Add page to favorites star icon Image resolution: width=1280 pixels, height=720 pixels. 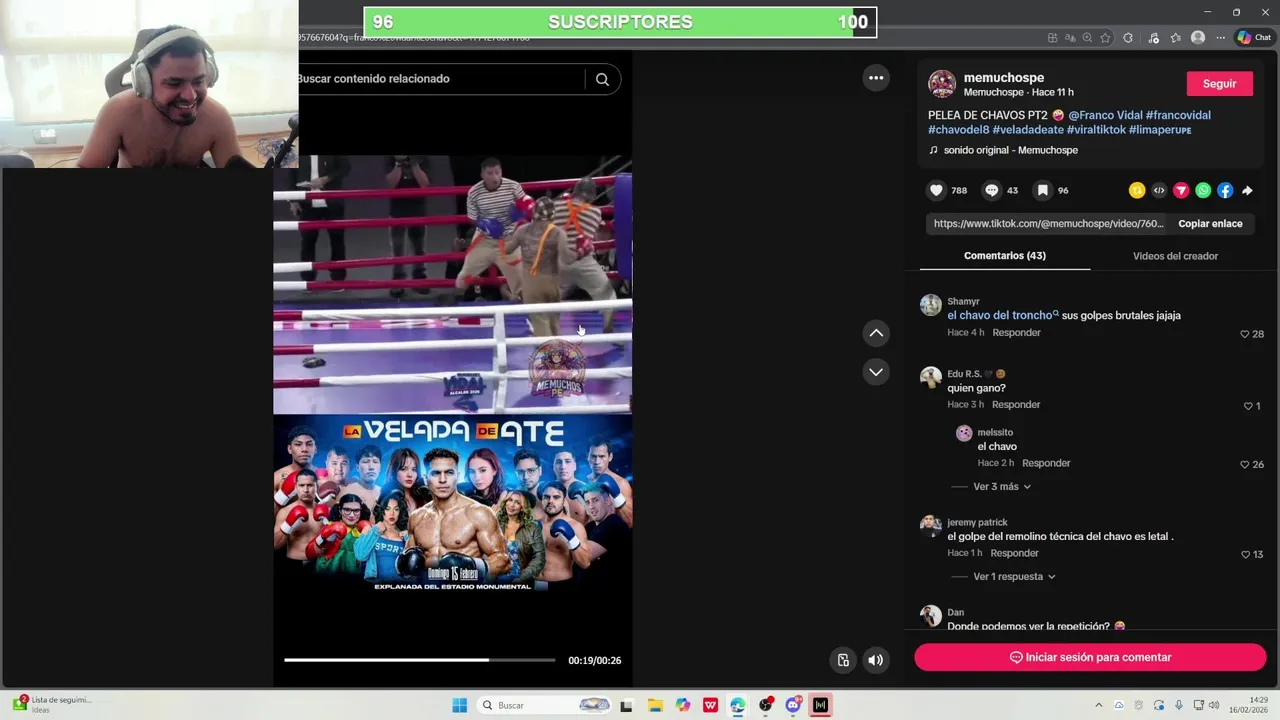(1105, 38)
